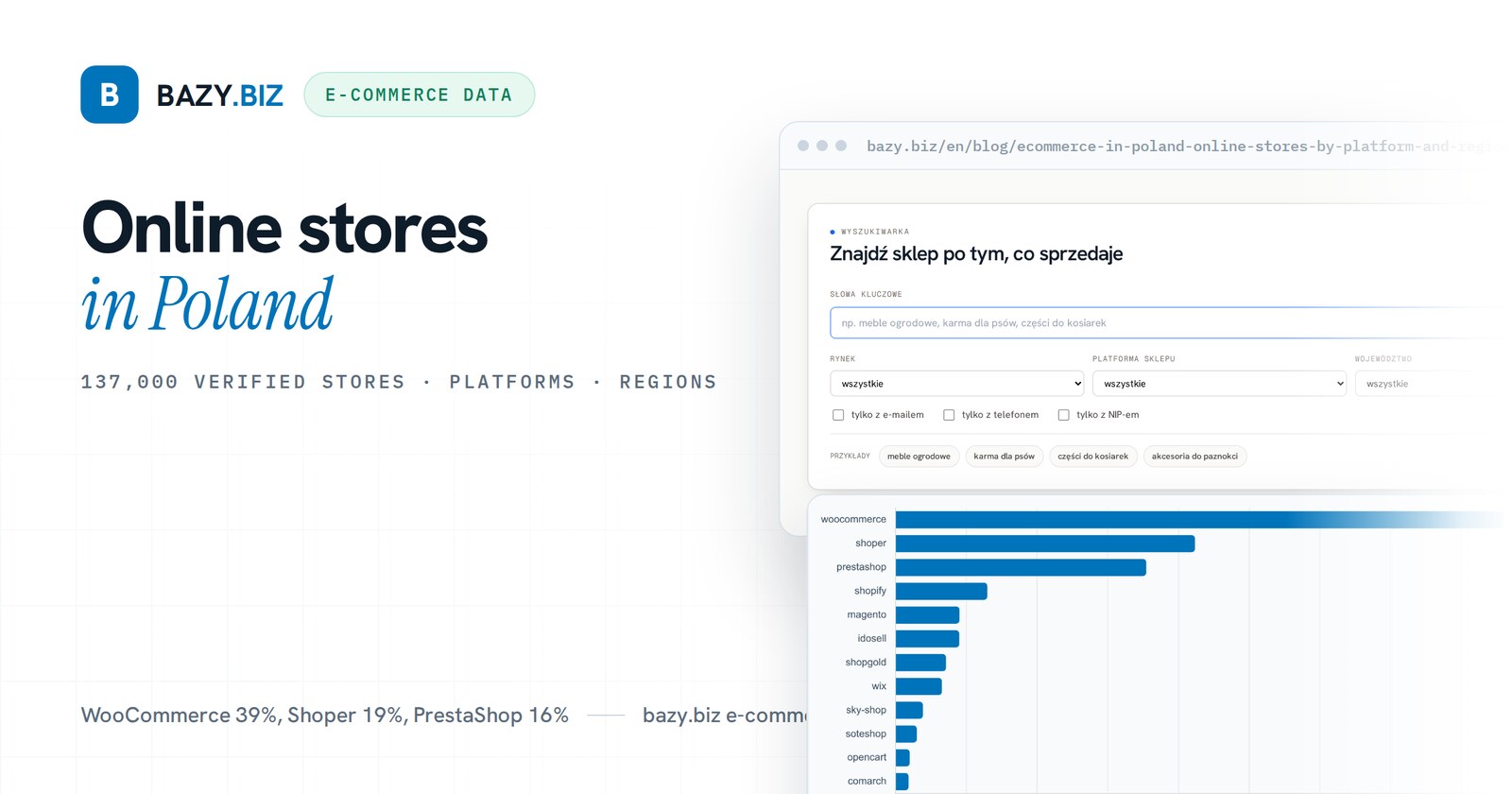
Task: Enable the tylko z e-mailem checkbox
Action: 838,415
